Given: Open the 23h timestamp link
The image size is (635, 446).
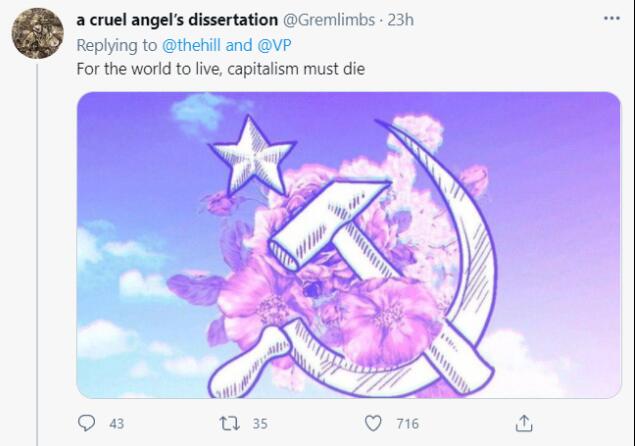Looking at the screenshot, I should pyautogui.click(x=401, y=19).
